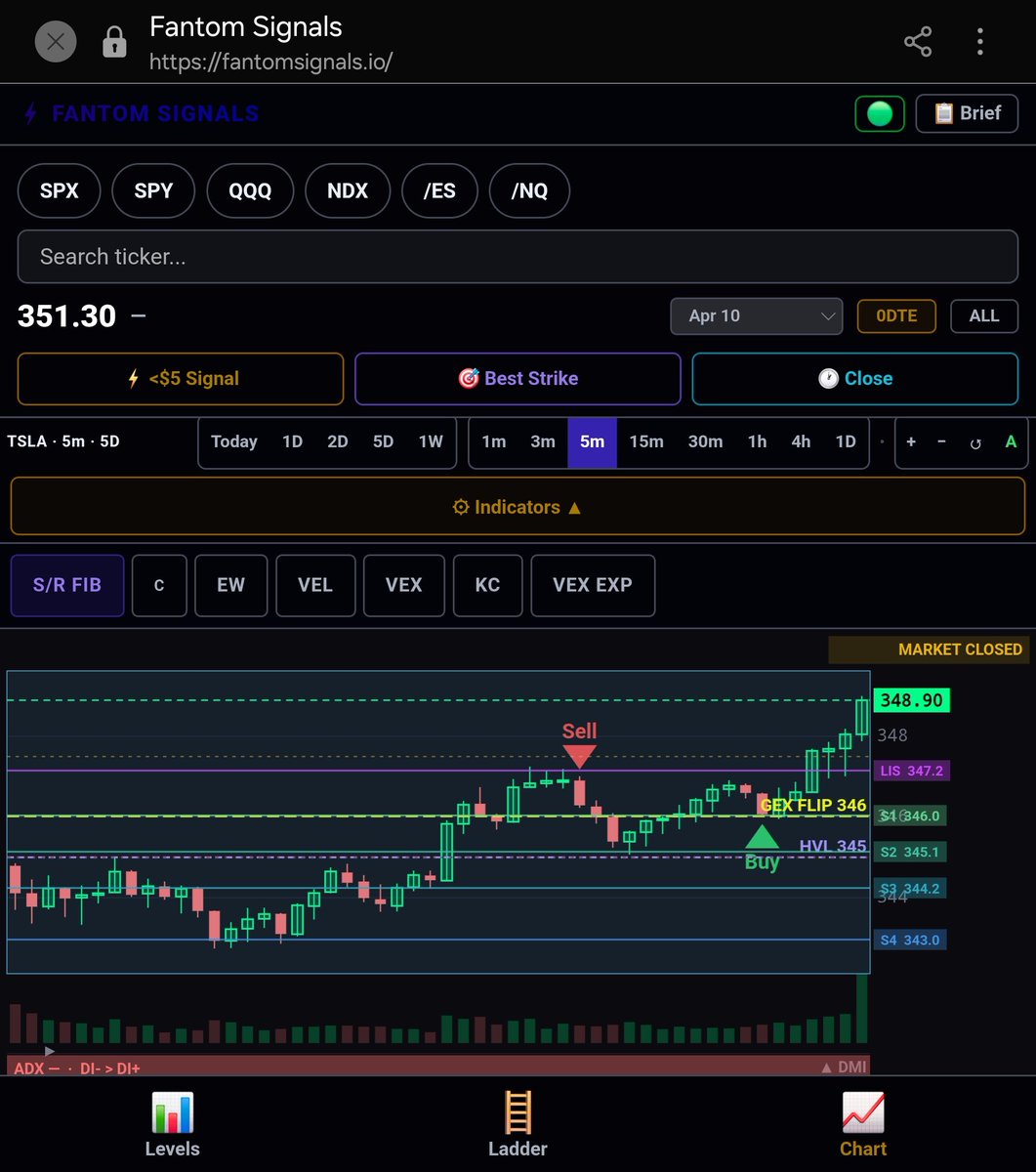Viewport: 1036px width, 1172px height.
Task: Set chart range to 5D
Action: point(383,441)
